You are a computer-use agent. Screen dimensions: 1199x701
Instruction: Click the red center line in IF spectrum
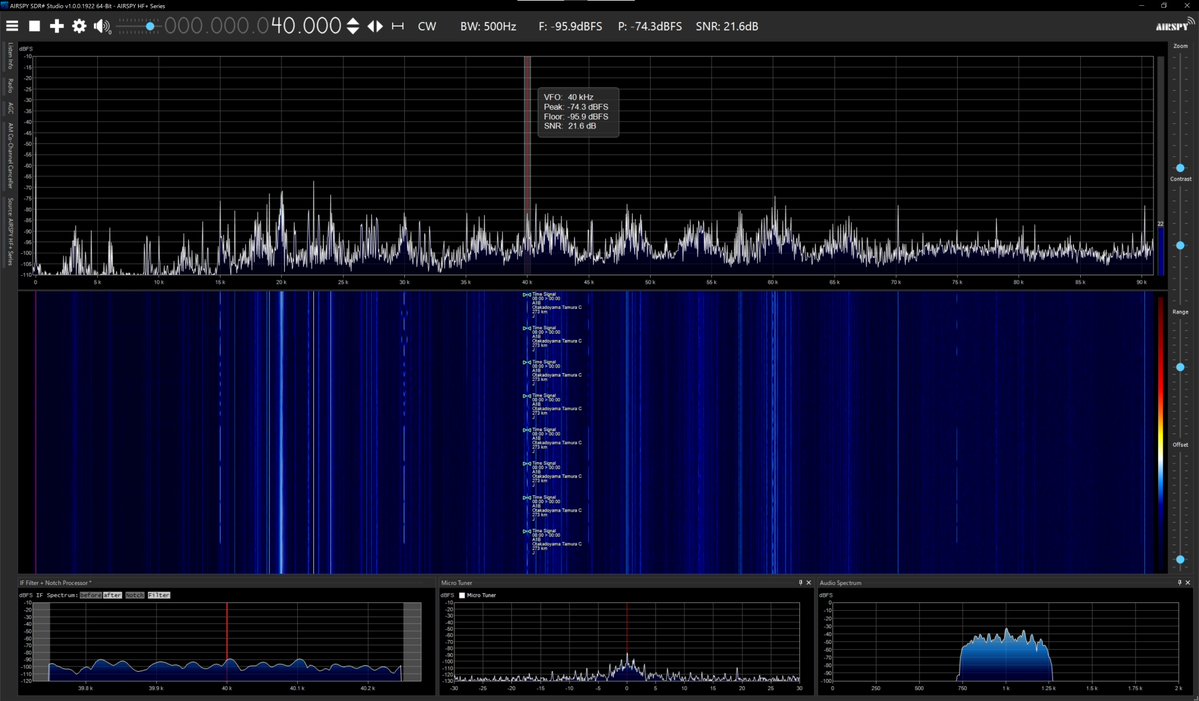pos(226,641)
